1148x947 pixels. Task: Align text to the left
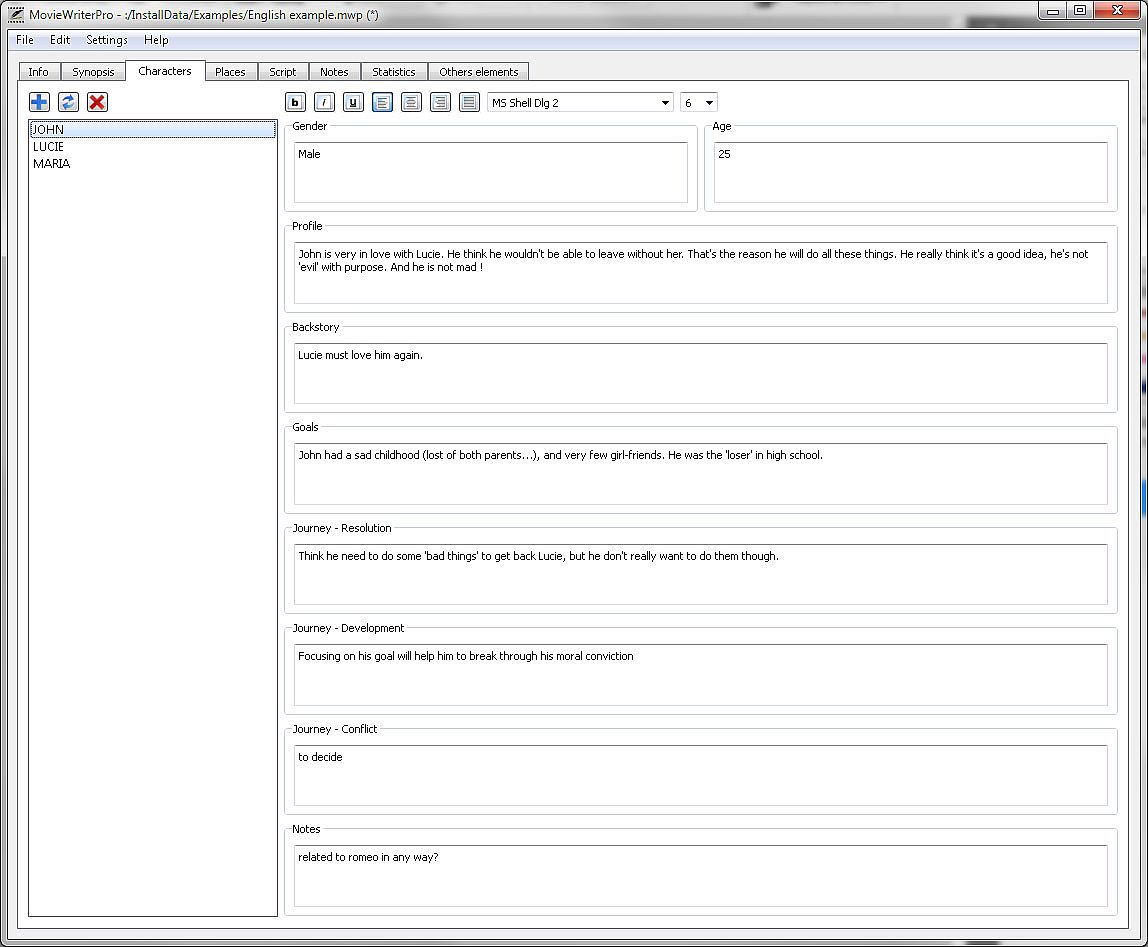point(382,102)
